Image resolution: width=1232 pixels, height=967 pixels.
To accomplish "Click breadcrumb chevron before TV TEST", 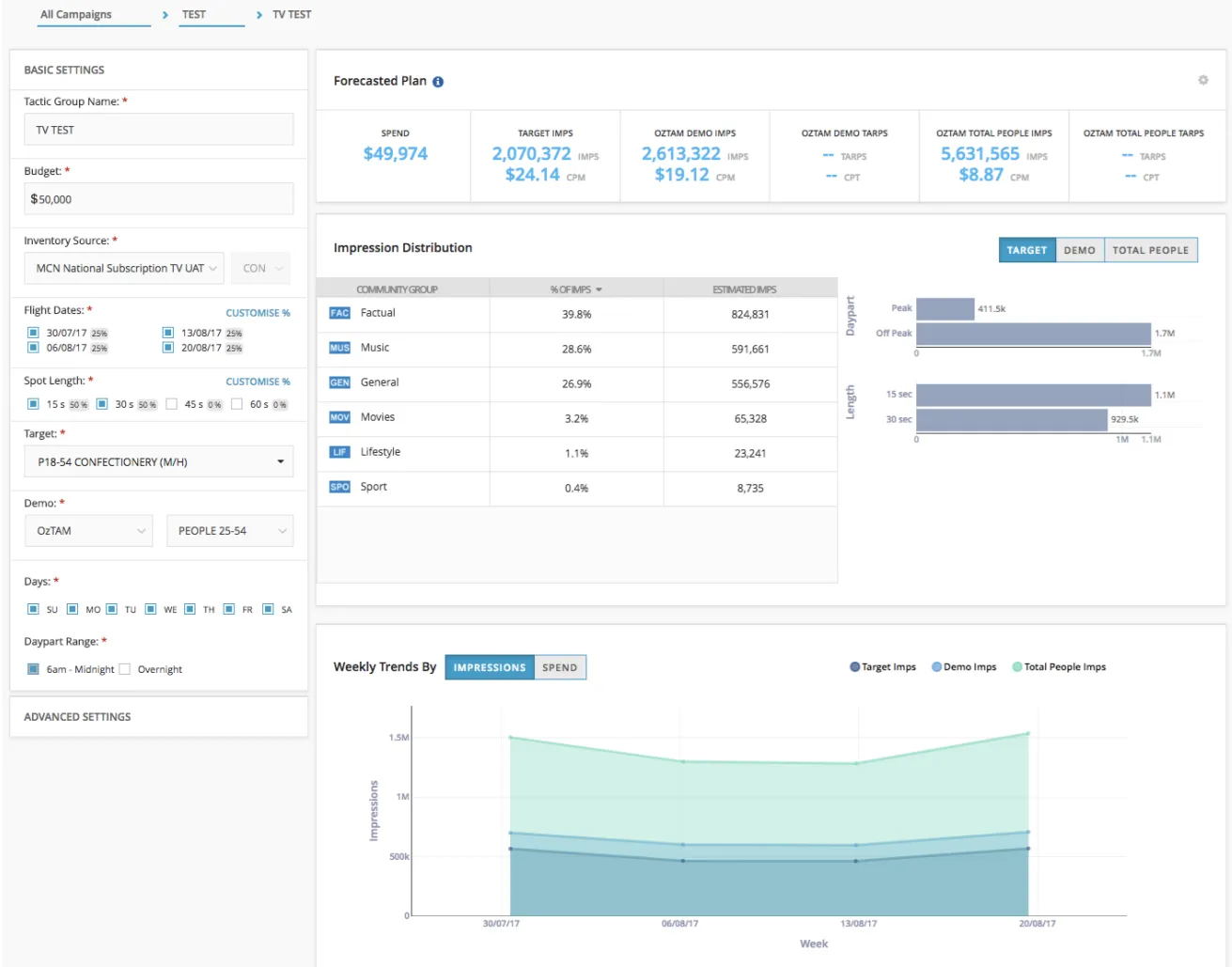I will click(259, 15).
